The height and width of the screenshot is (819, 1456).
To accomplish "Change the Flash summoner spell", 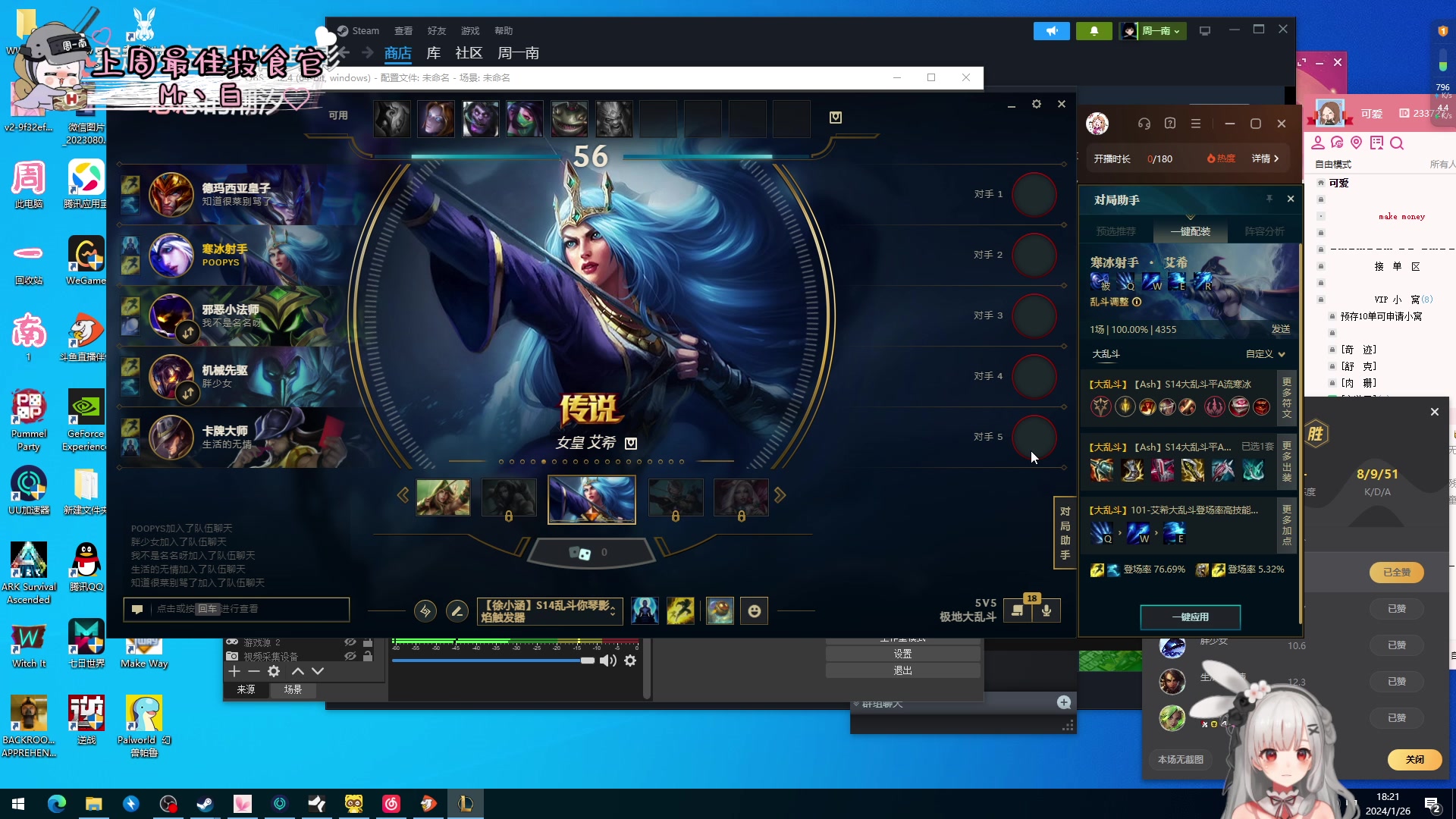I will click(680, 611).
